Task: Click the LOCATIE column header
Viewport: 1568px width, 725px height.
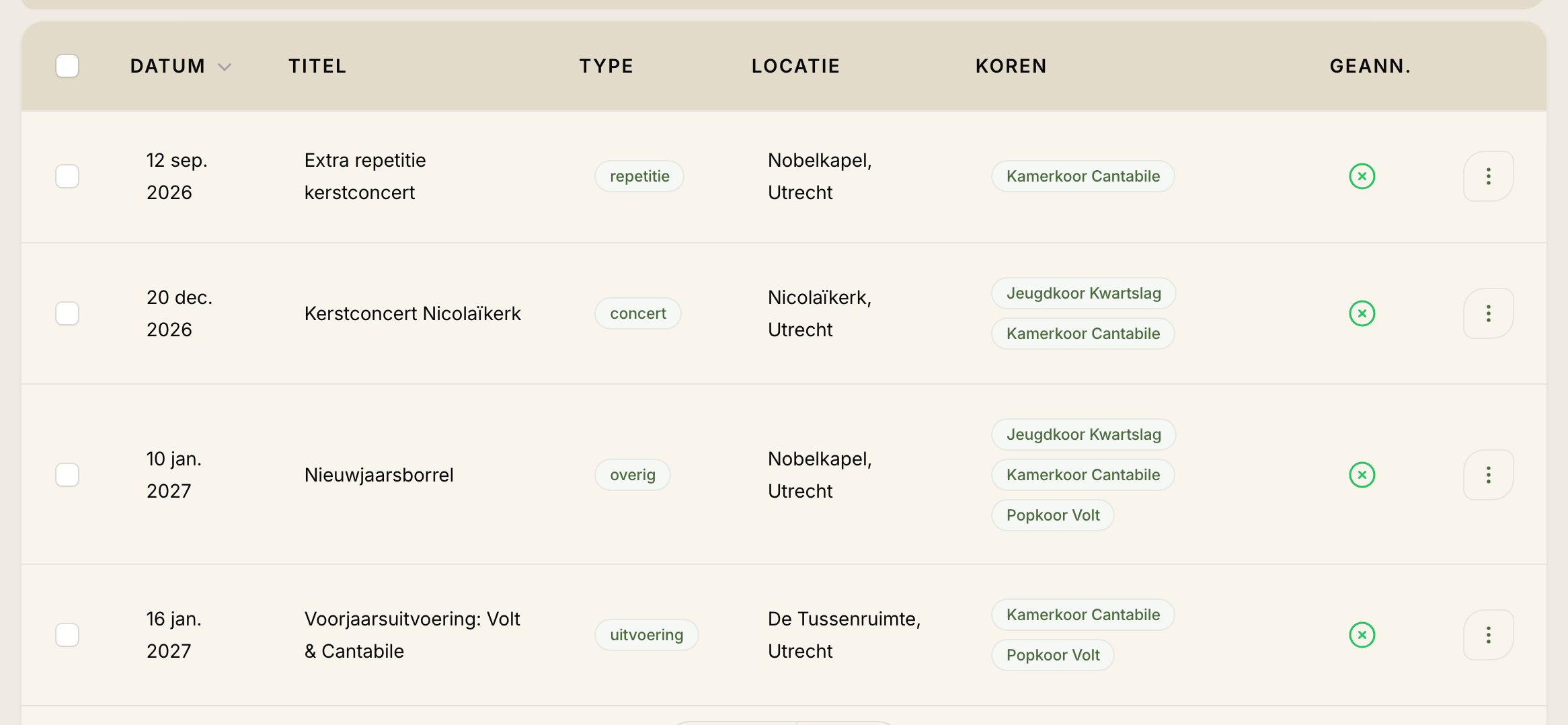Action: 795,66
